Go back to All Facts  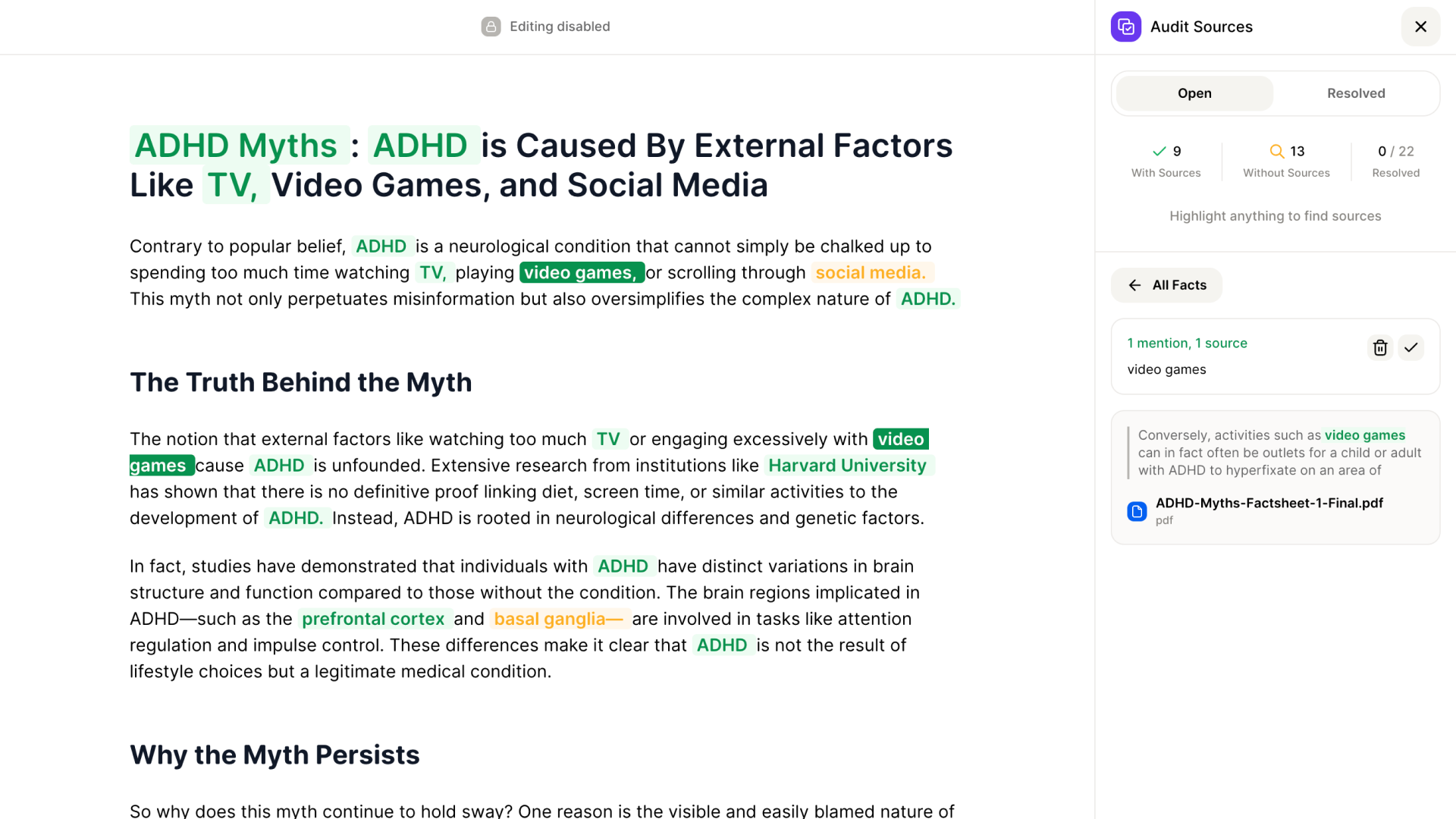point(1166,285)
